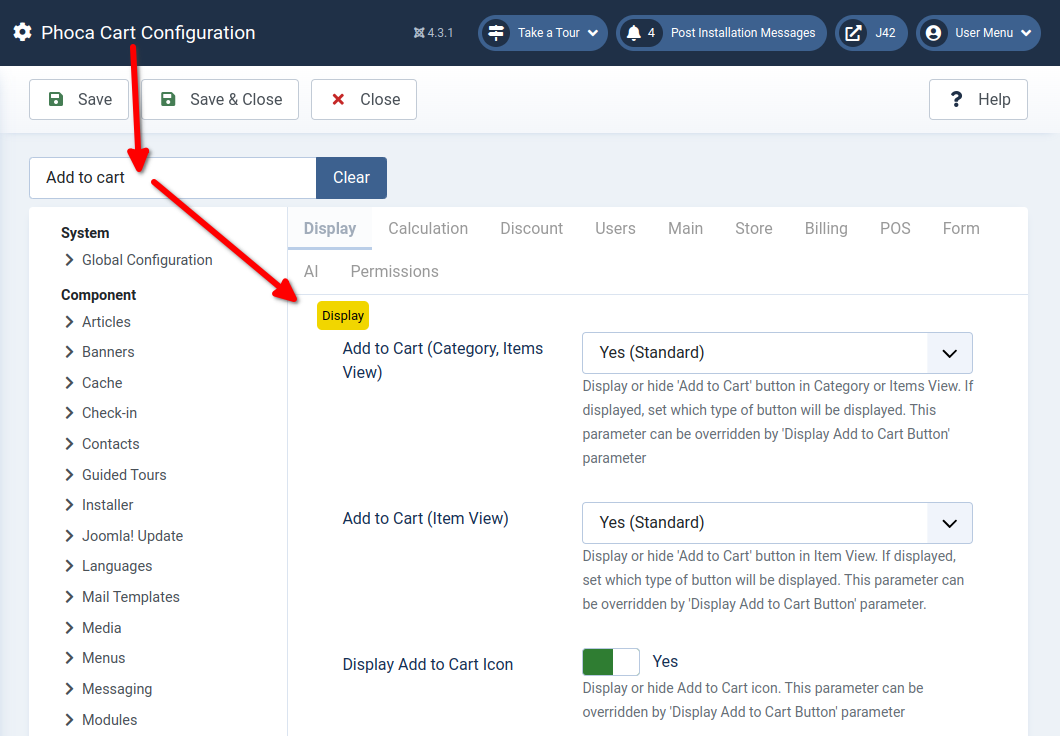Switch to the Display tab
Image resolution: width=1060 pixels, height=736 pixels.
330,228
